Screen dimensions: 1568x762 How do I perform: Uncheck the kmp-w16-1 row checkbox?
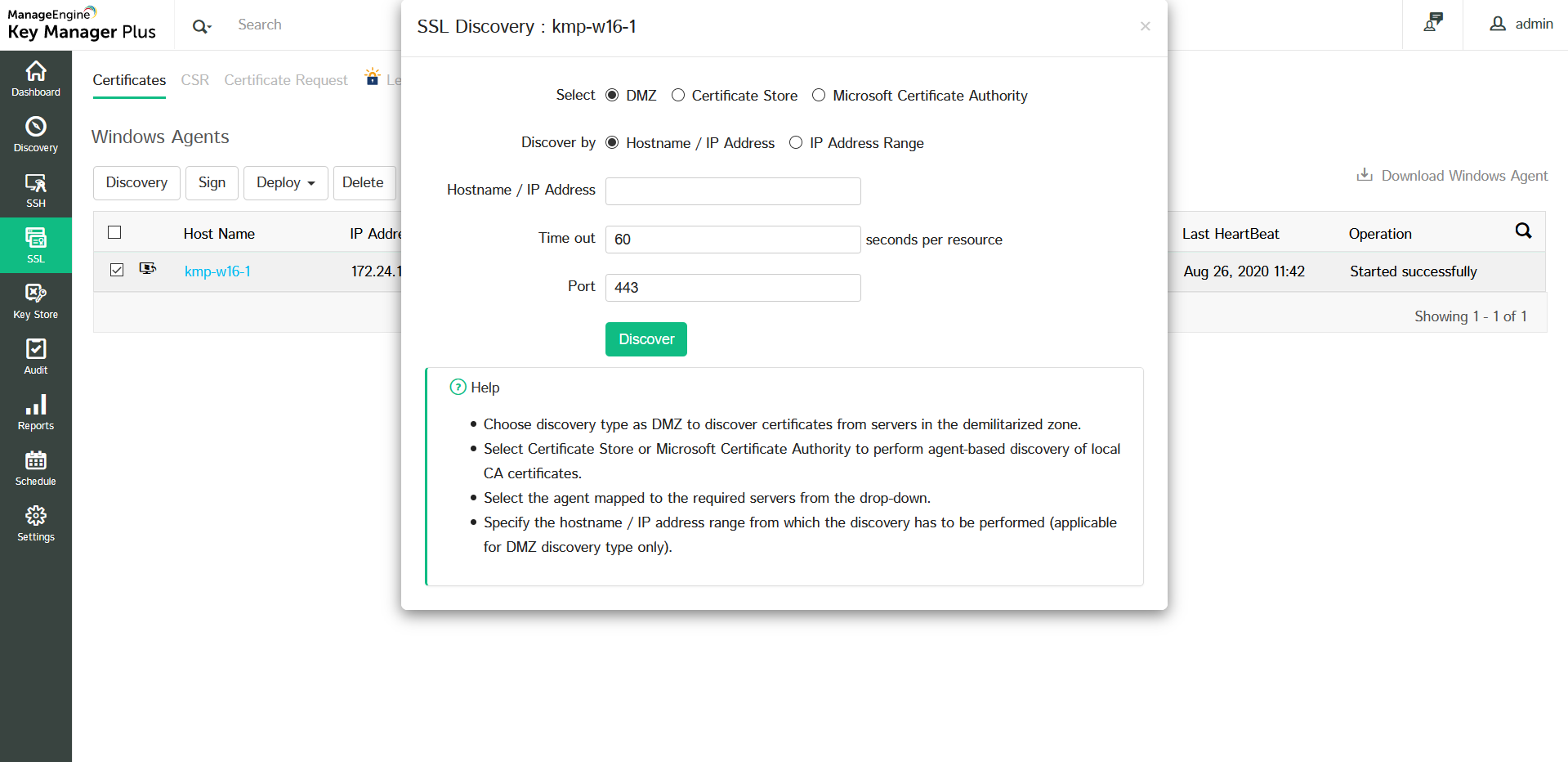click(x=117, y=270)
